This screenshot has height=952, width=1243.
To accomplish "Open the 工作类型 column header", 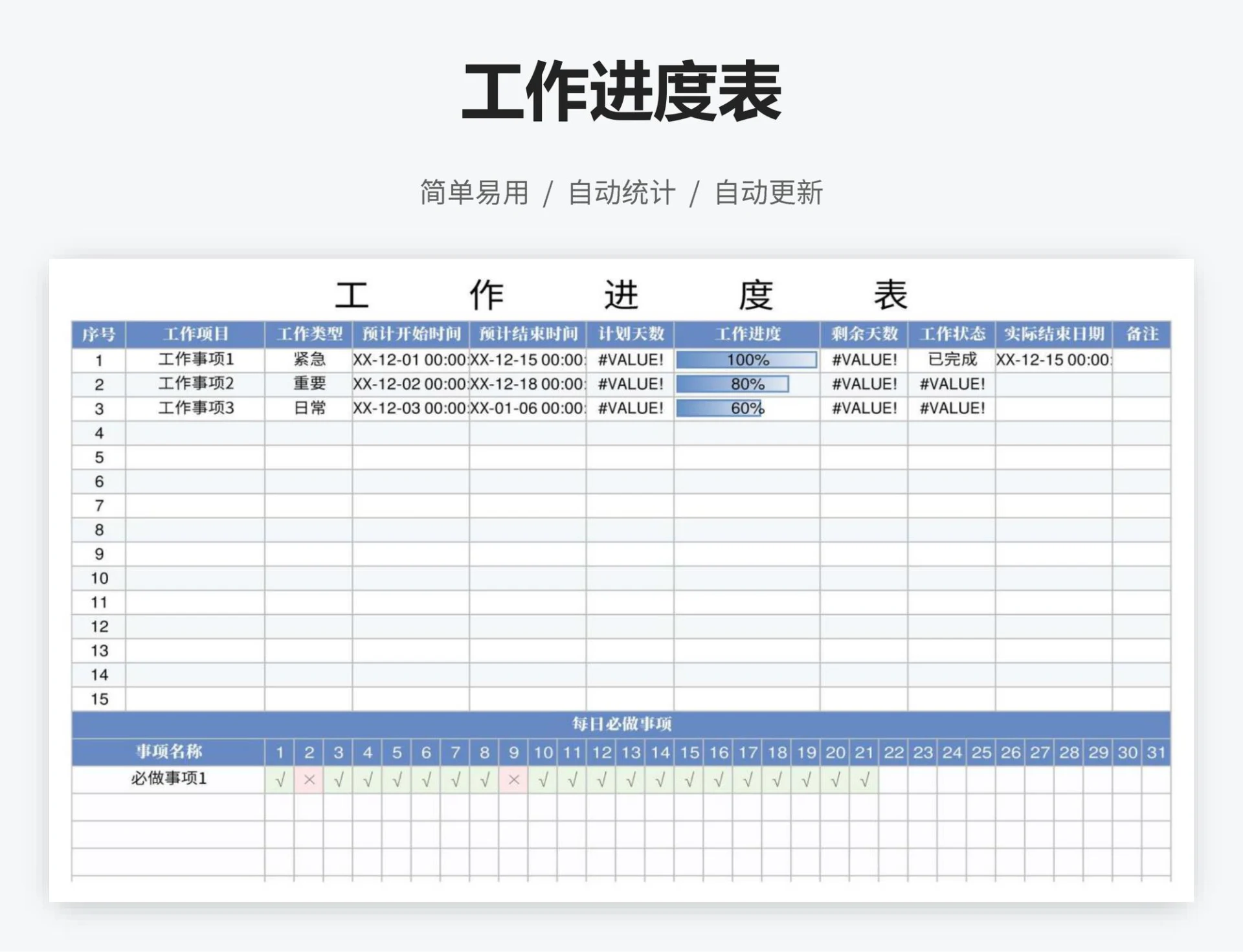I will (309, 335).
